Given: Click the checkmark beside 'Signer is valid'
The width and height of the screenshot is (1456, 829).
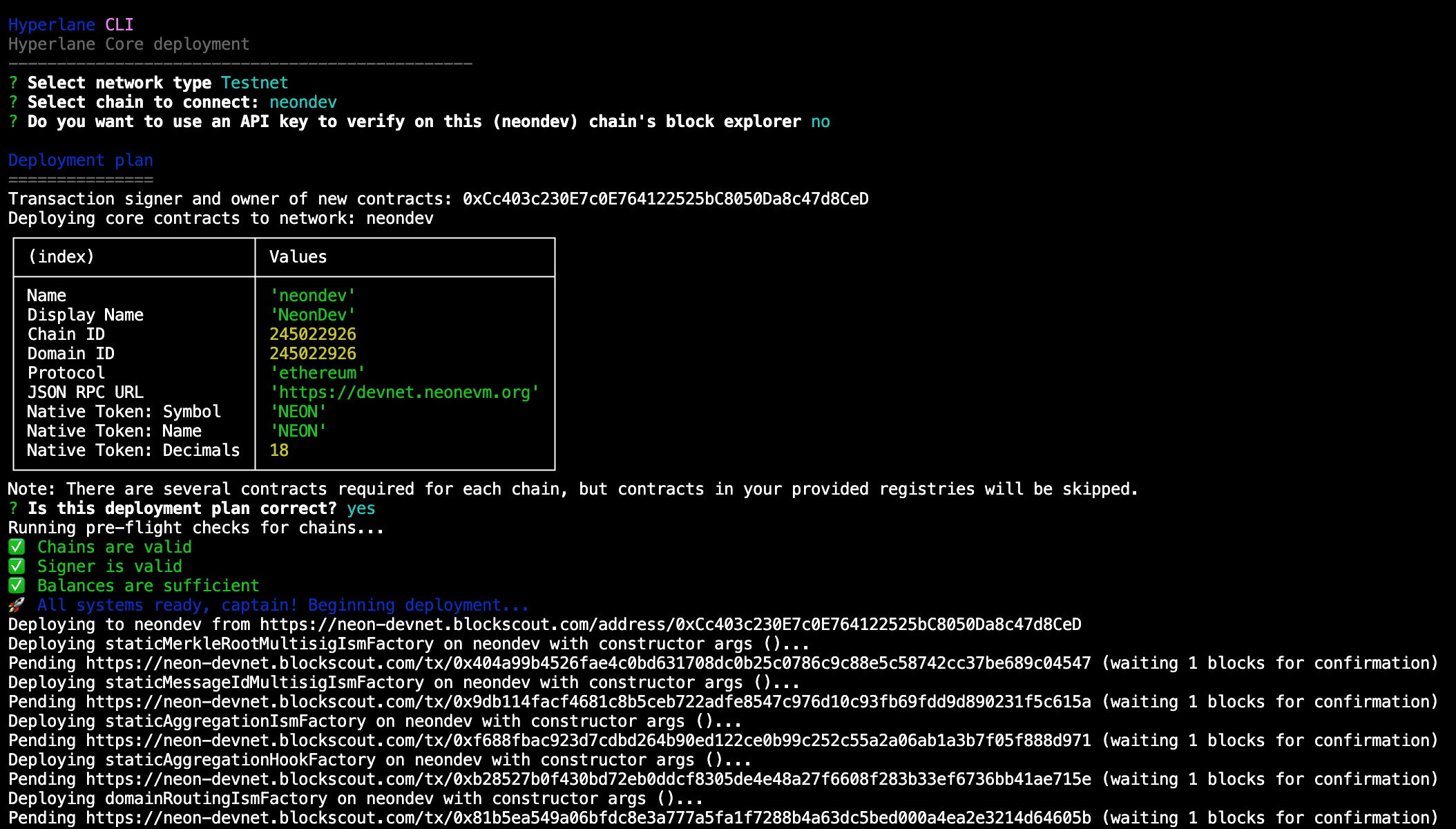Looking at the screenshot, I should [x=17, y=566].
